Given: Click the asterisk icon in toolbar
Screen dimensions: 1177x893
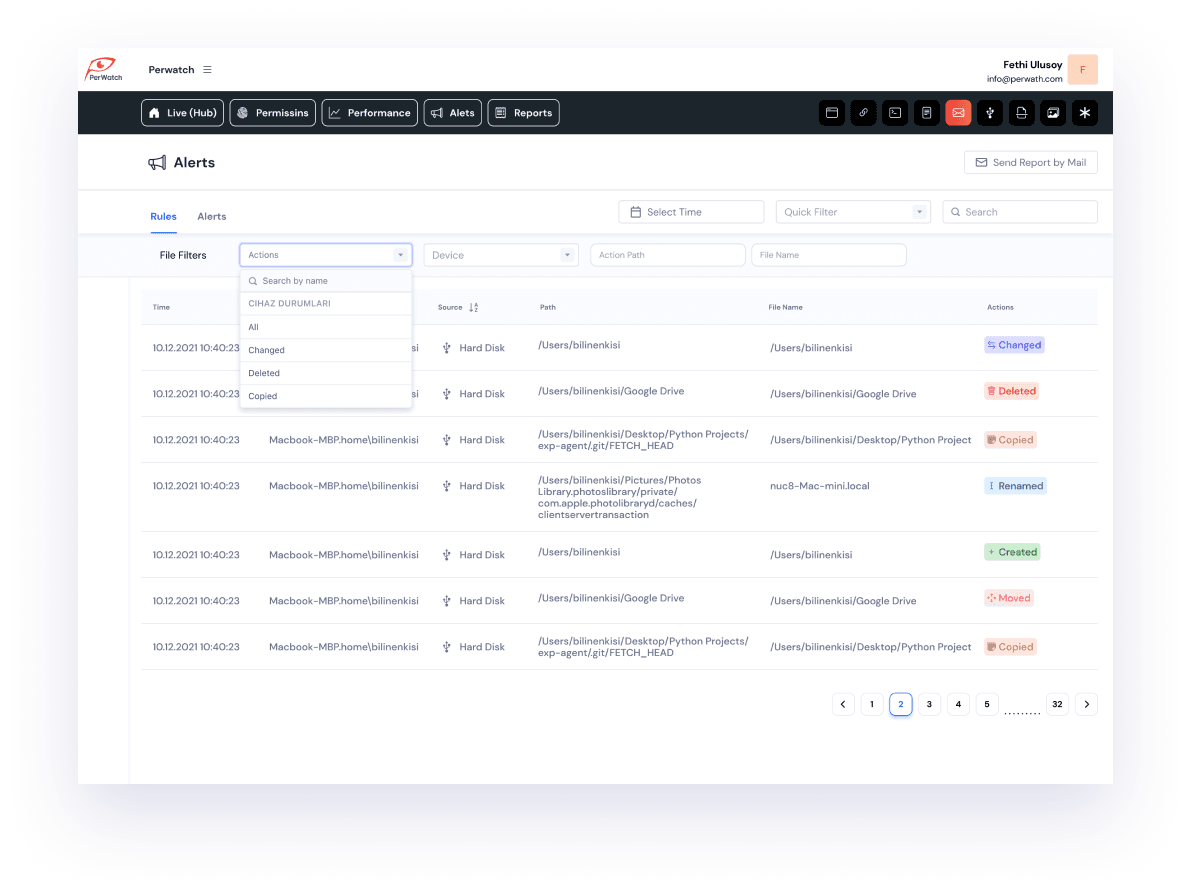Looking at the screenshot, I should [1084, 113].
